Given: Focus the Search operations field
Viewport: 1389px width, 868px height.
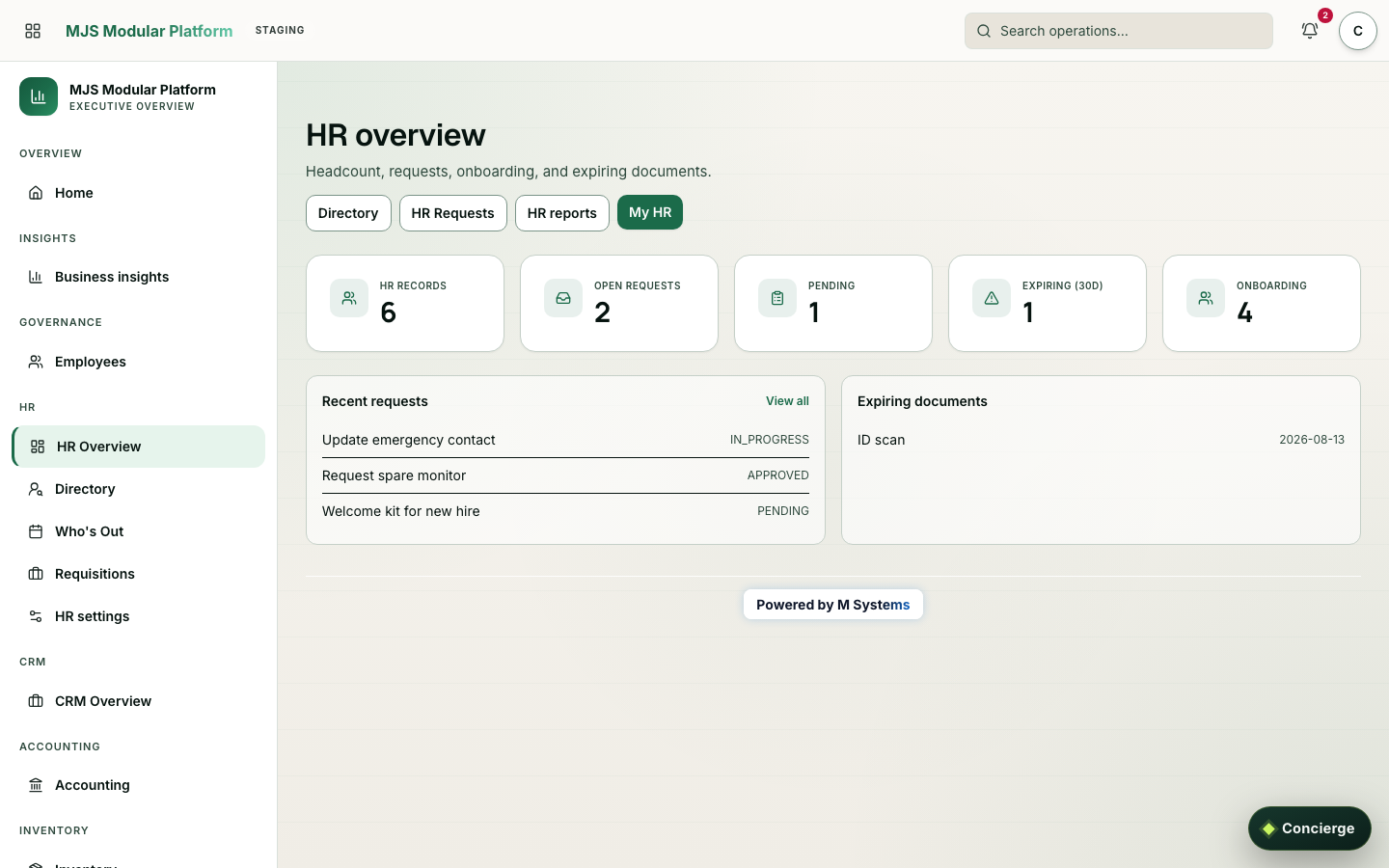Looking at the screenshot, I should click(1119, 31).
